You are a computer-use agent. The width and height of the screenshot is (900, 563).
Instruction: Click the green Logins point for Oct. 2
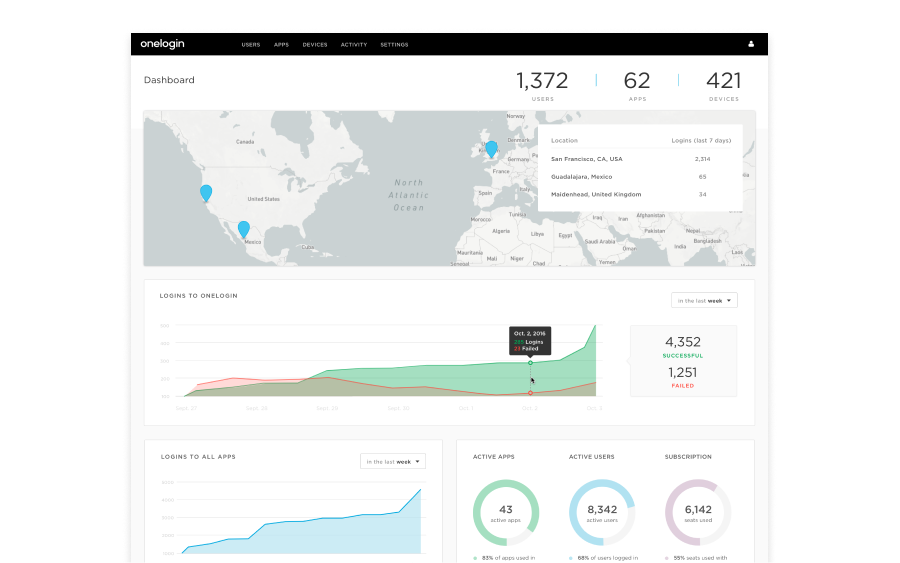[x=530, y=363]
